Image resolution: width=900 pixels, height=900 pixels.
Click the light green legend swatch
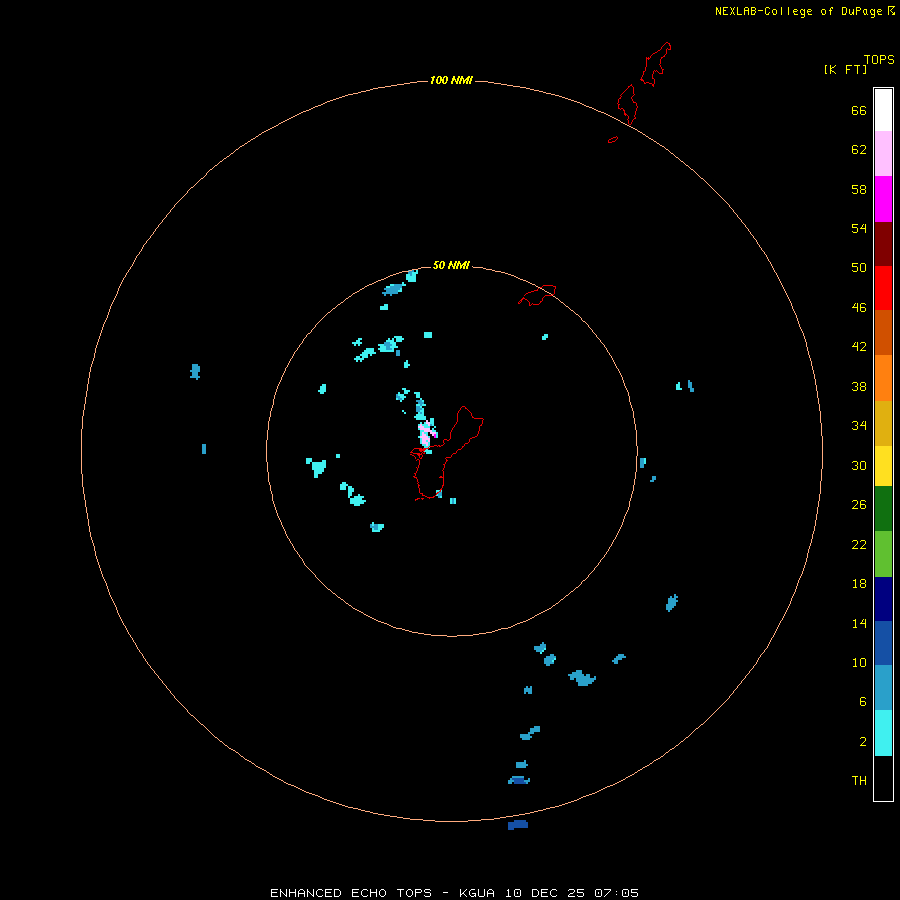pos(883,554)
